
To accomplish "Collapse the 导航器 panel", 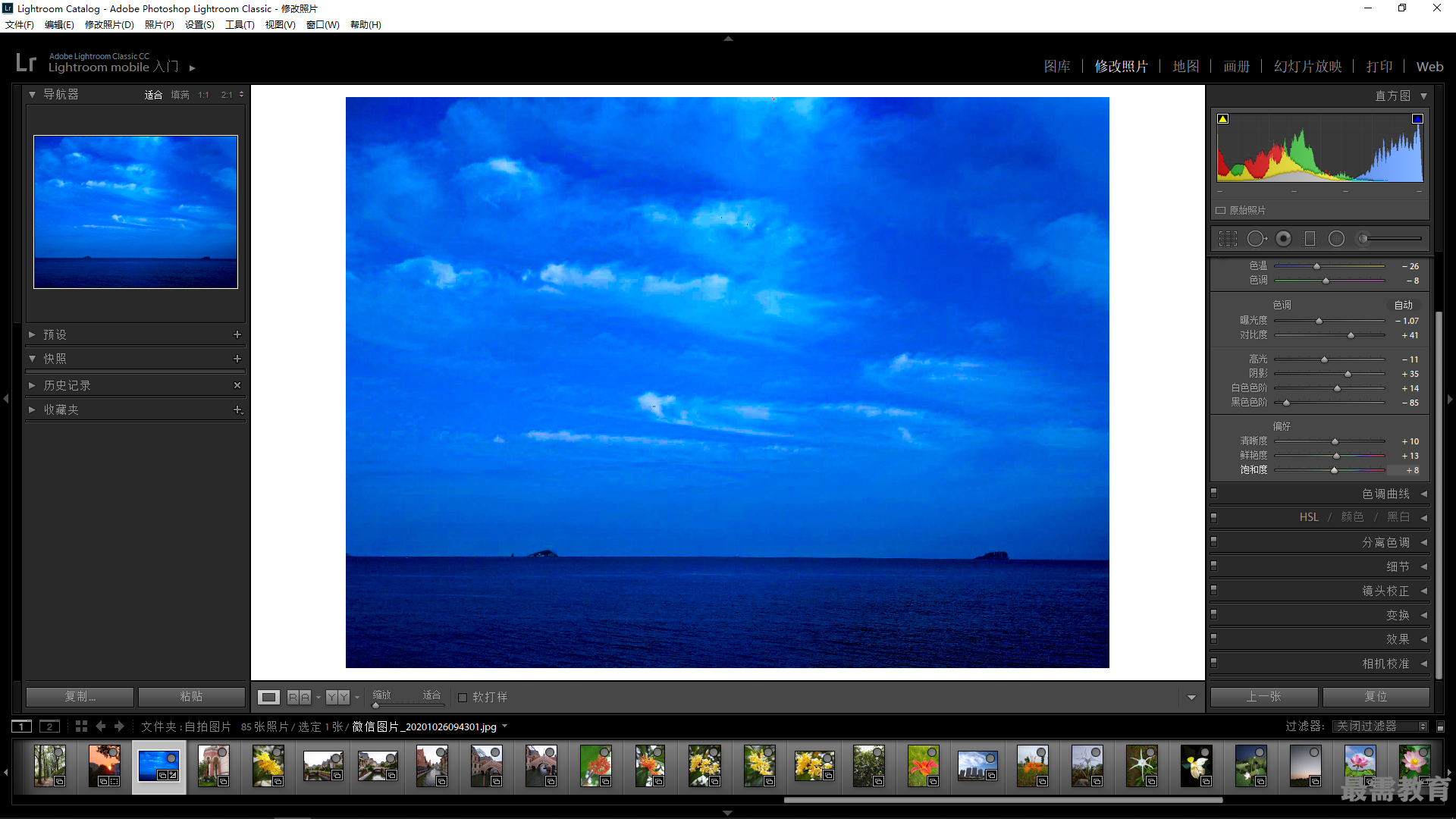I will coord(33,95).
